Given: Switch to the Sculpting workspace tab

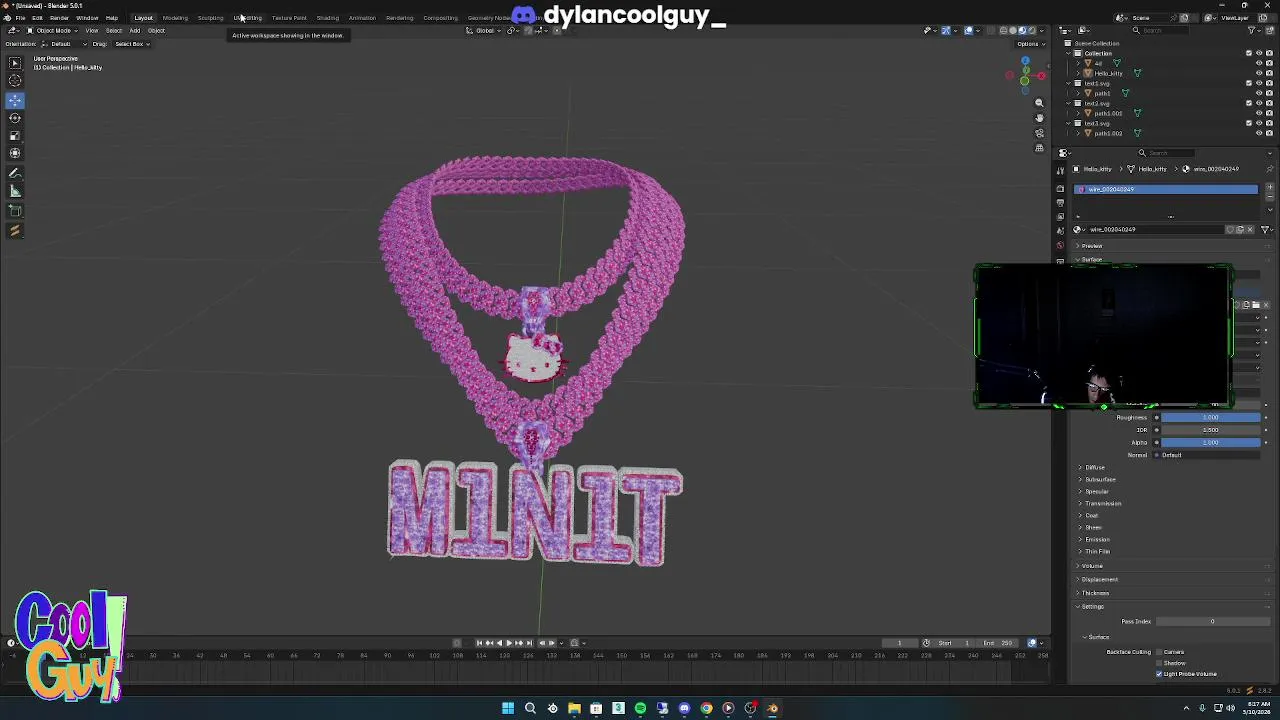Looking at the screenshot, I should (210, 18).
